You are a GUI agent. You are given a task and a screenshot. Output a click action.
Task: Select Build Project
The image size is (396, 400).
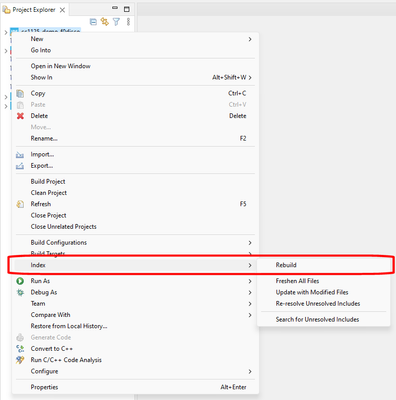point(48,182)
